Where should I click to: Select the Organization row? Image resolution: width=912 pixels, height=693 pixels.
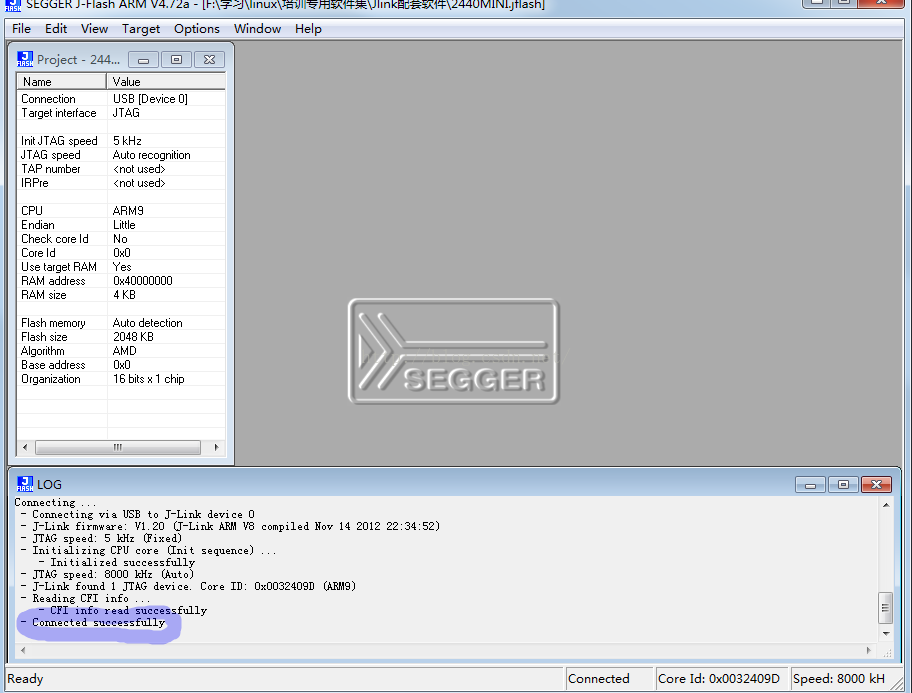pyautogui.click(x=121, y=378)
